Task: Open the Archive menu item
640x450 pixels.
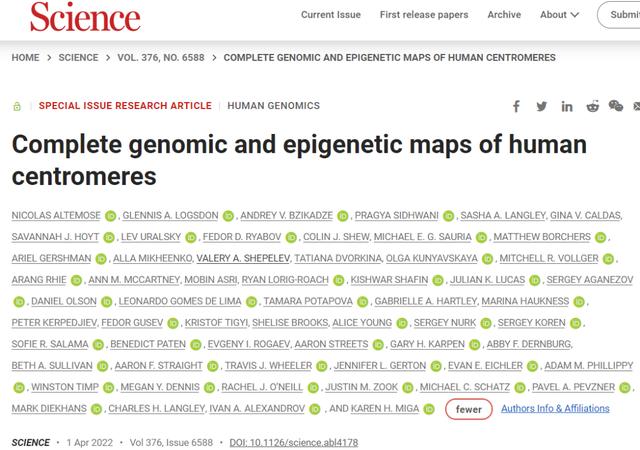Action: 504,15
